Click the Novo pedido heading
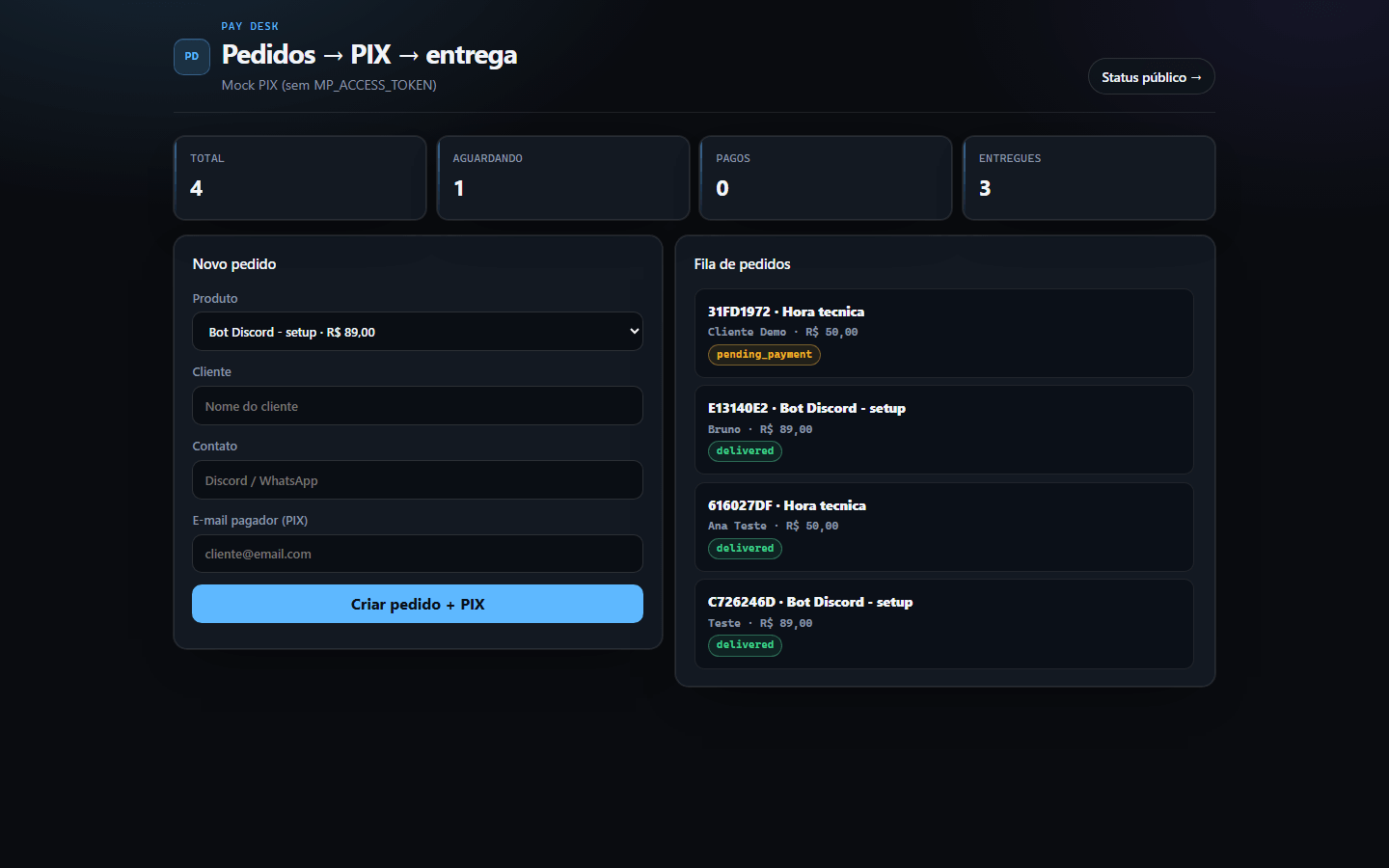Viewport: 1389px width, 868px height. click(x=234, y=264)
